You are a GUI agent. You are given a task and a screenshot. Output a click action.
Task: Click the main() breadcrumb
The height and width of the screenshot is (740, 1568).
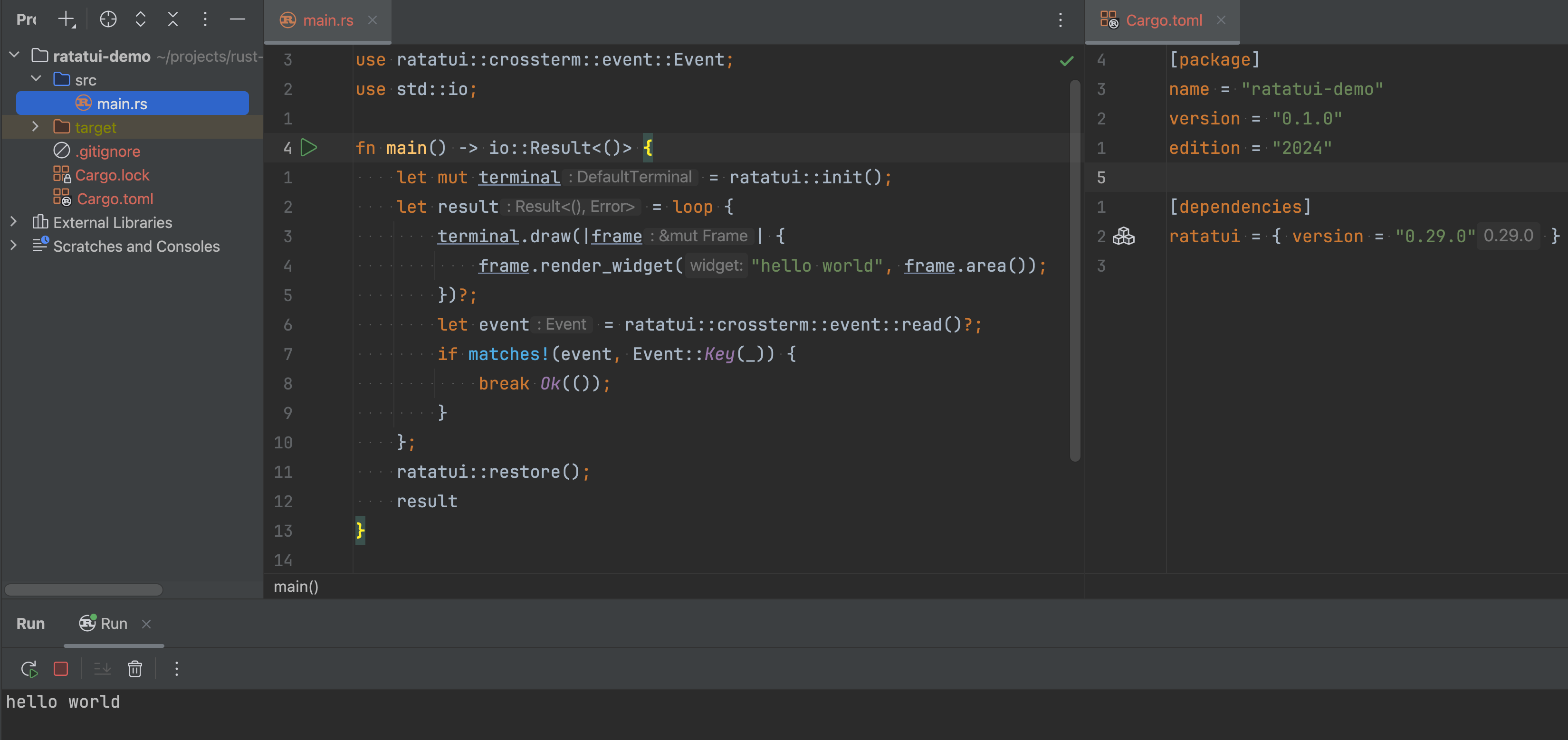point(296,587)
